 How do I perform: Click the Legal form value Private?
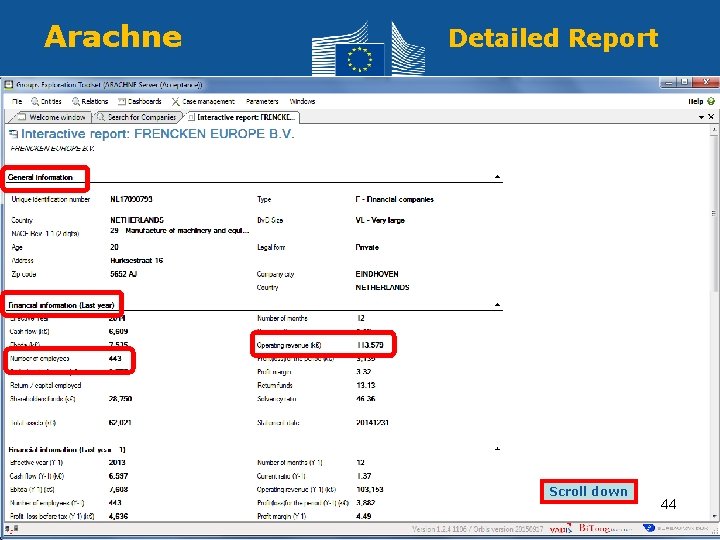pyautogui.click(x=367, y=247)
